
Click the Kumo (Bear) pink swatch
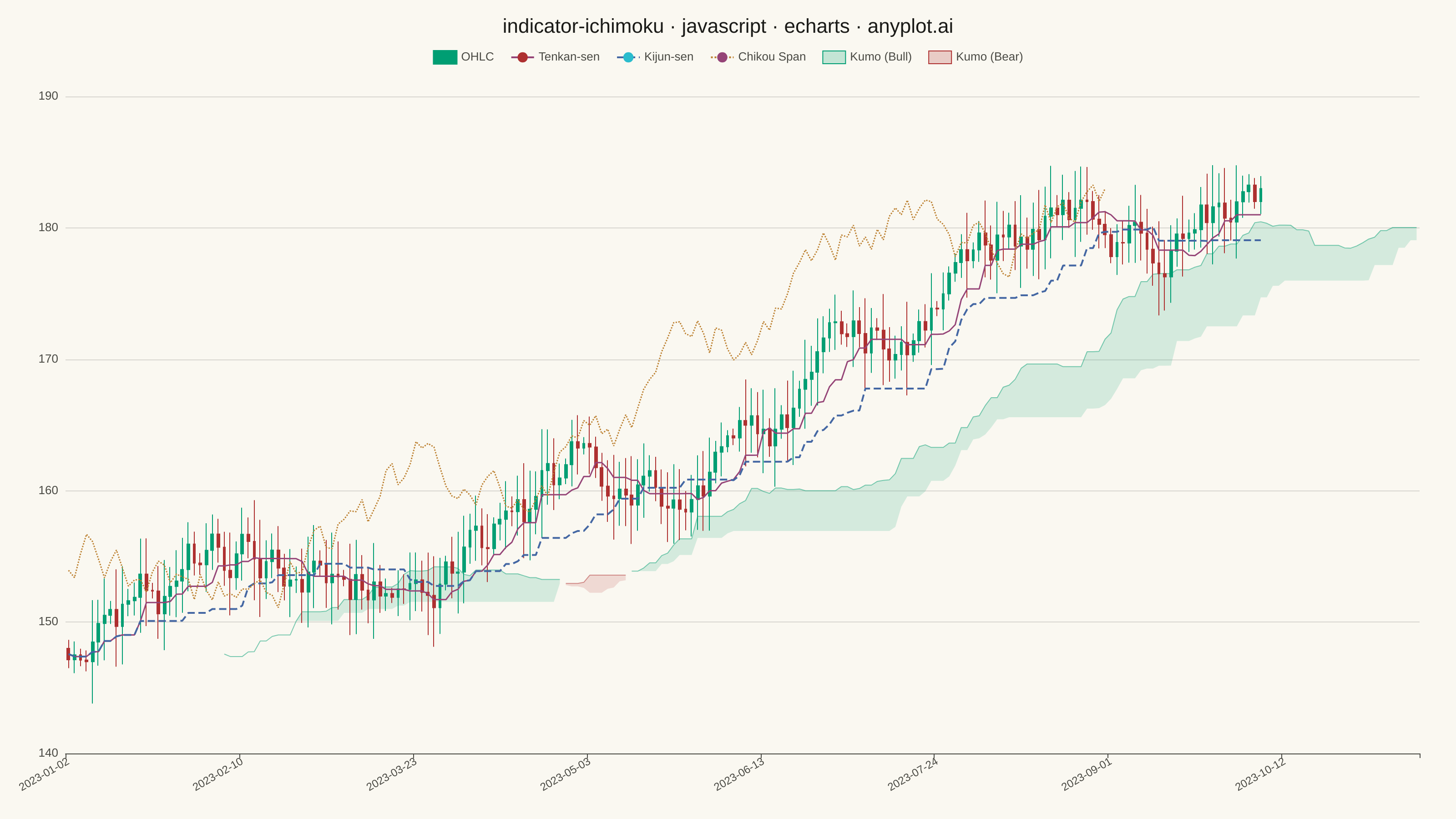(940, 57)
